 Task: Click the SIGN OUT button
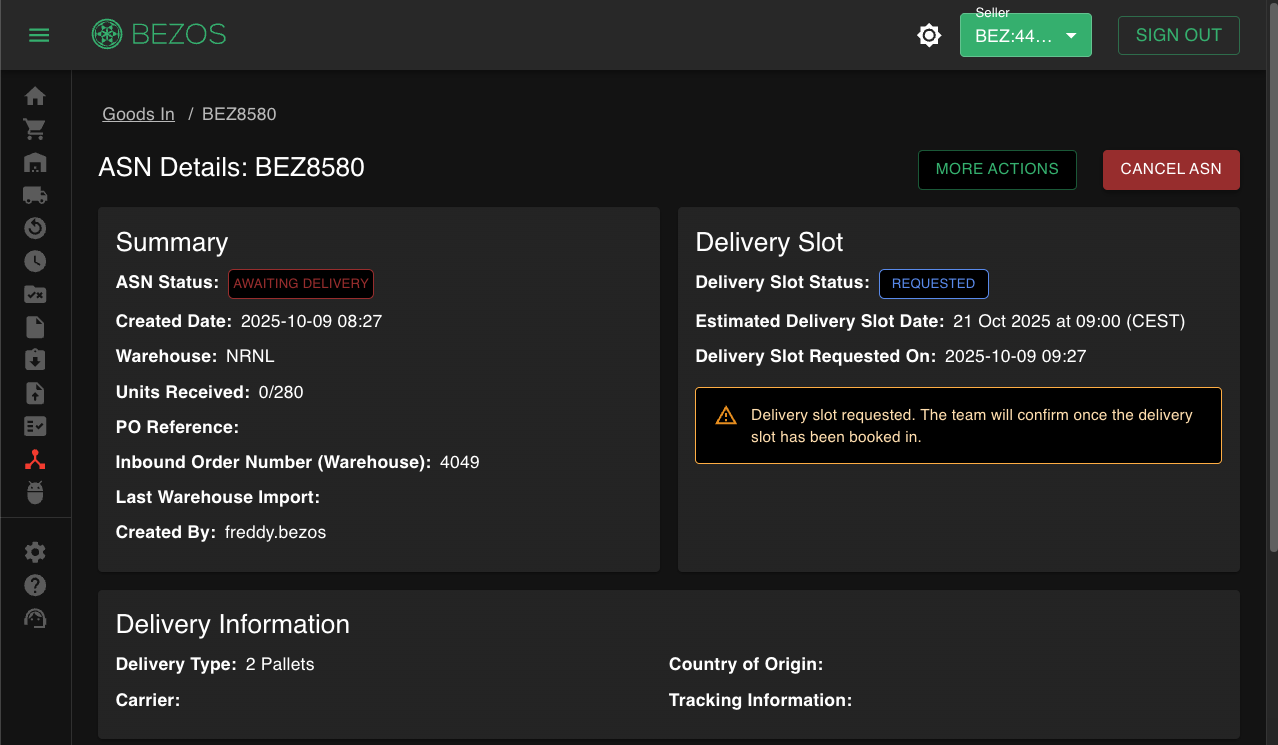[x=1178, y=35]
